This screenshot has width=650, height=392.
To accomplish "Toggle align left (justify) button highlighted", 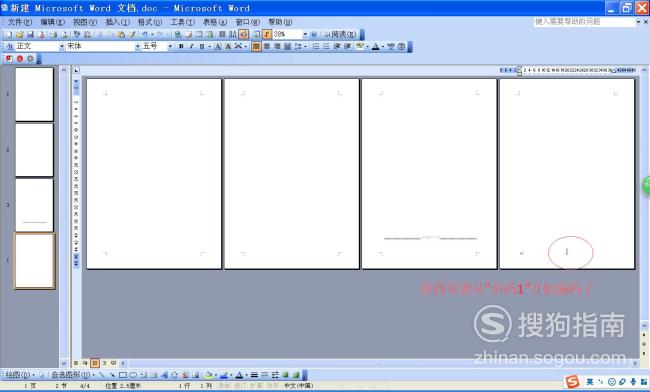I will (x=256, y=46).
